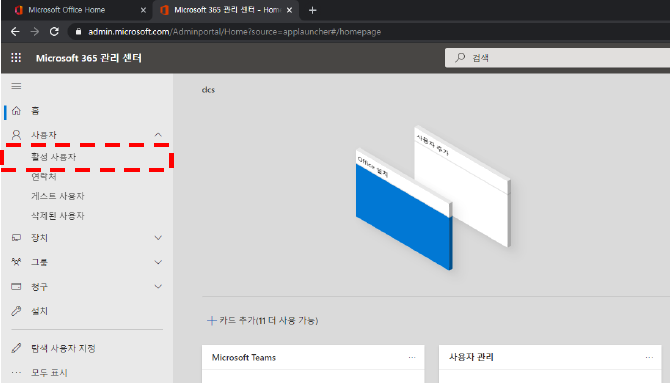Screen dimensions: 670x383
Task: Click the Microsoft Teams card title
Action: click(x=244, y=357)
